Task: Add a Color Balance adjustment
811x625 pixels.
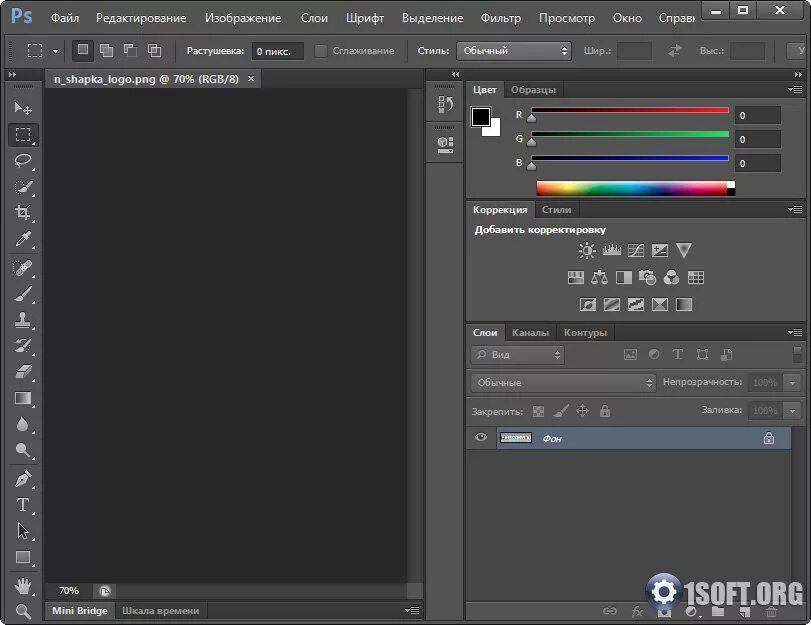Action: coord(599,278)
